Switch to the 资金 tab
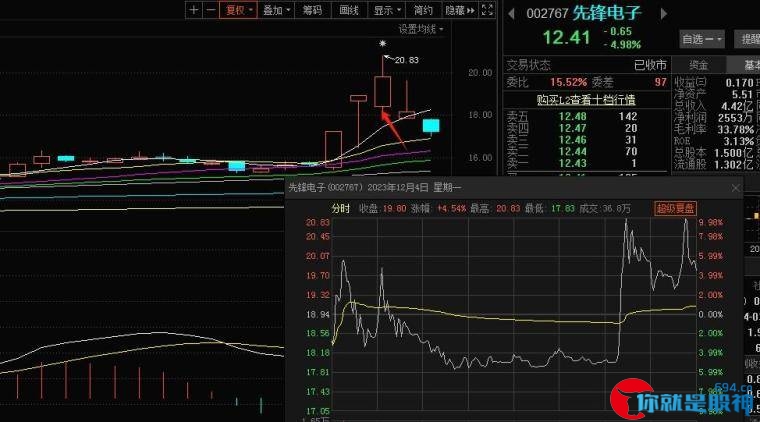760x422 pixels. coord(698,65)
